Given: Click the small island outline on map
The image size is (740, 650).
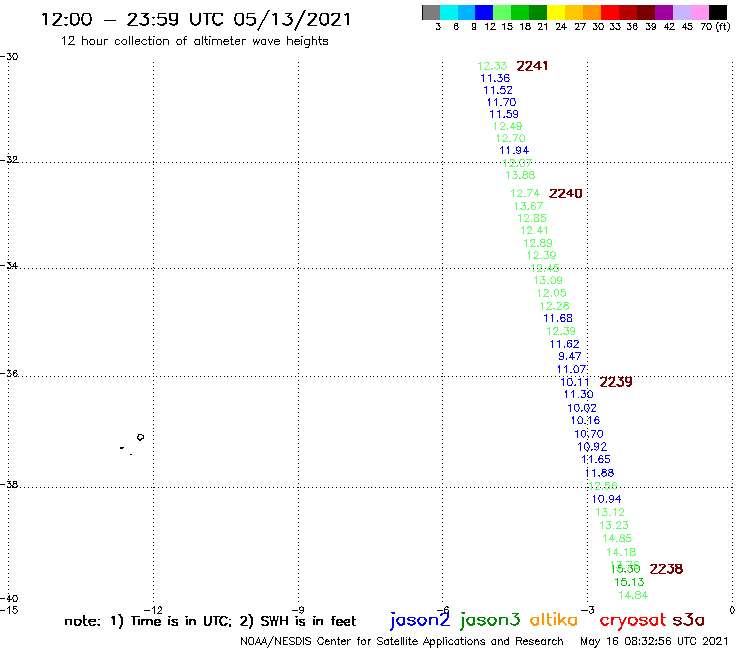Looking at the screenshot, I should coord(140,438).
